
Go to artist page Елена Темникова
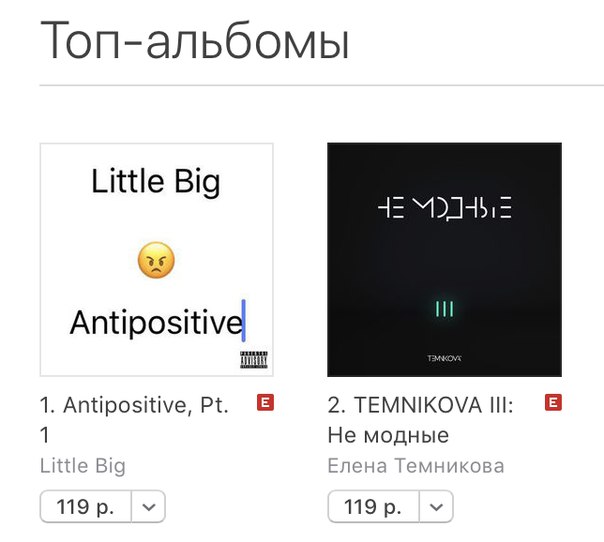416,466
